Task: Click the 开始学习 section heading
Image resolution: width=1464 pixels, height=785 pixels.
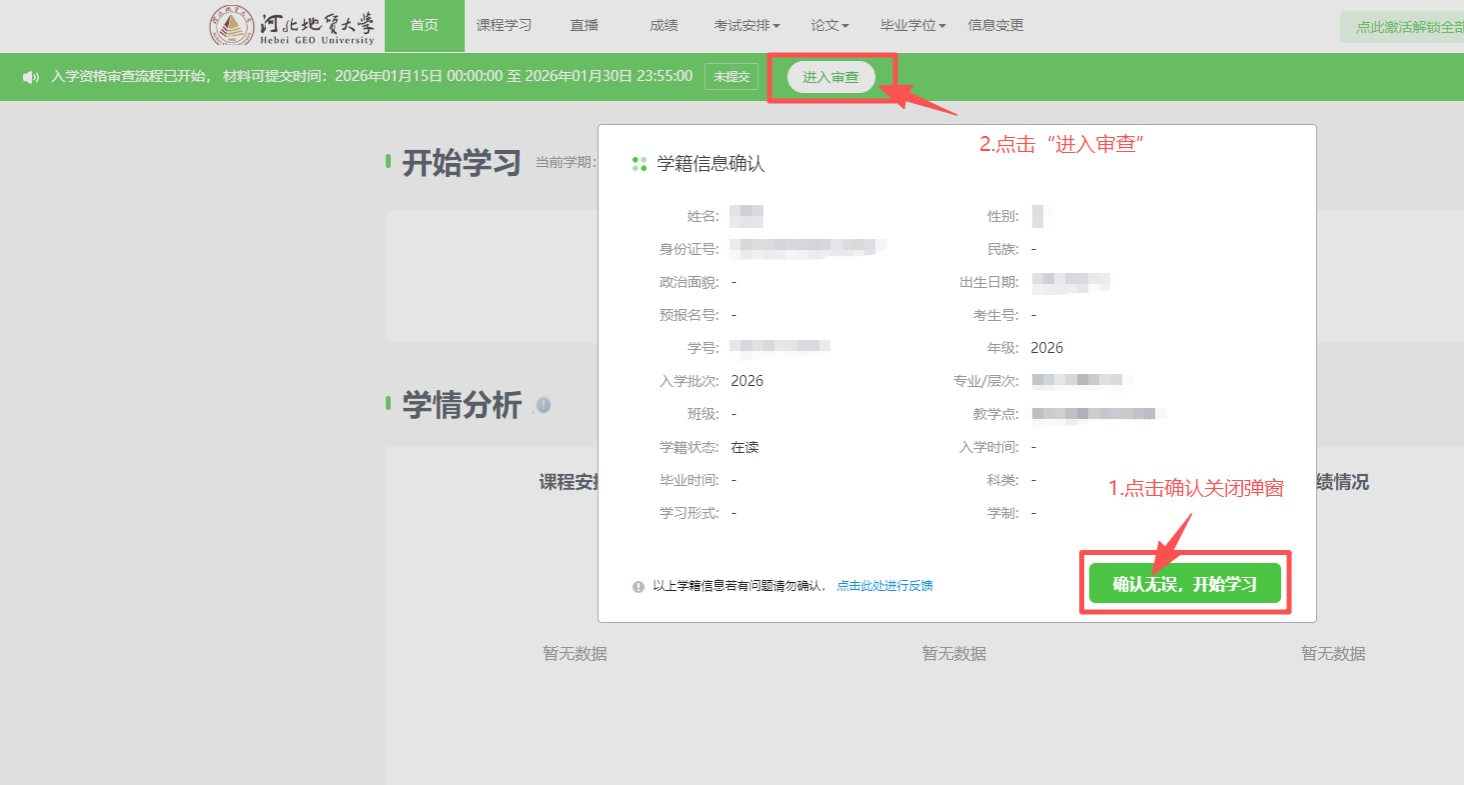Action: point(461,162)
